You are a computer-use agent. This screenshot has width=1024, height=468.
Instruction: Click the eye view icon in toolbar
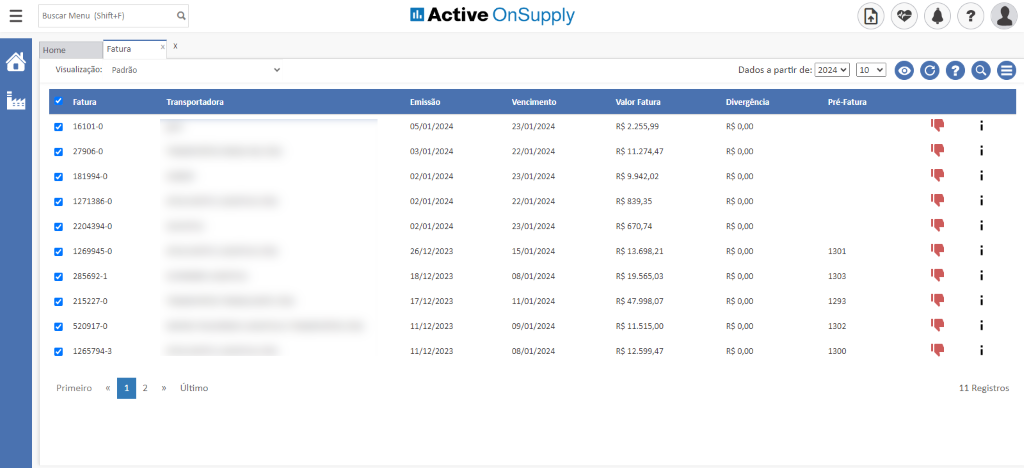[x=904, y=70]
